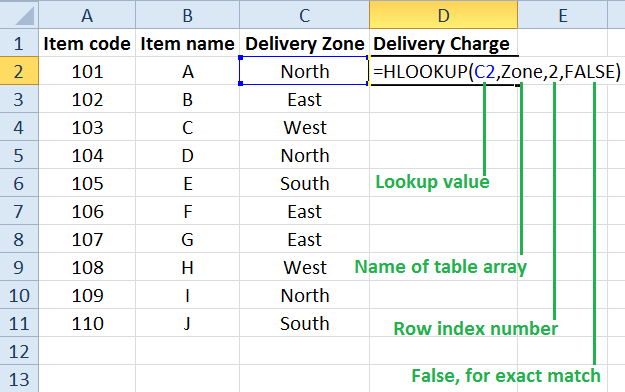Image resolution: width=625 pixels, height=392 pixels.
Task: Select row 1 header
Action: [x=19, y=43]
